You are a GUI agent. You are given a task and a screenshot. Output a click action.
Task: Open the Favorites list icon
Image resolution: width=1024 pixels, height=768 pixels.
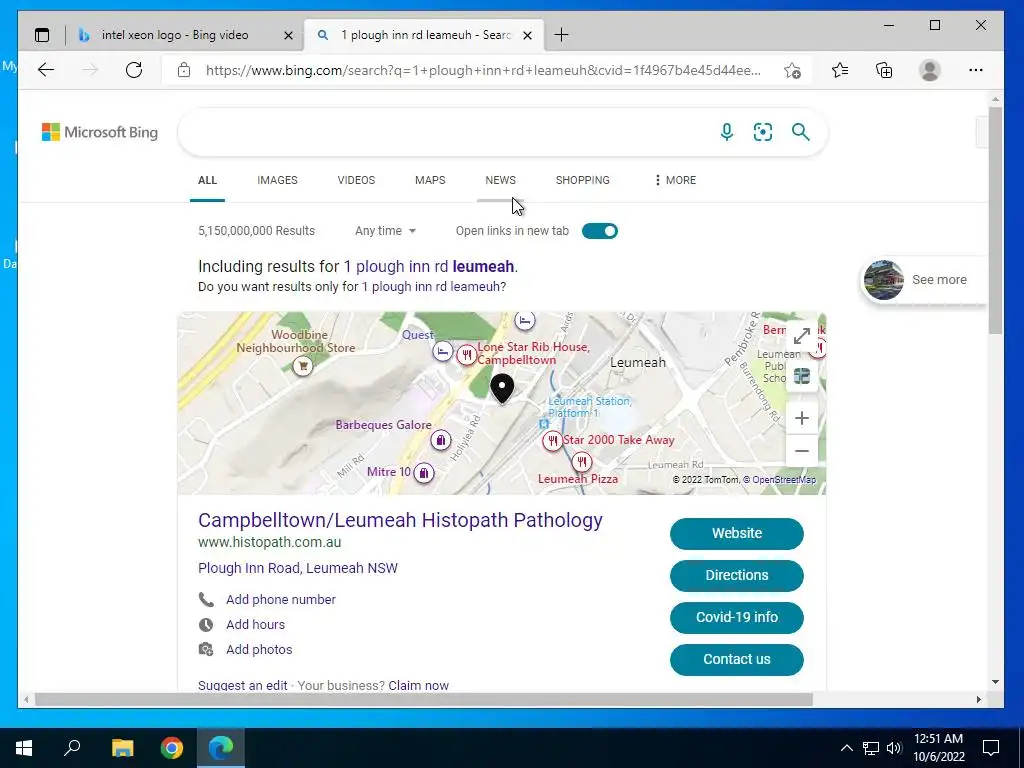[x=840, y=70]
